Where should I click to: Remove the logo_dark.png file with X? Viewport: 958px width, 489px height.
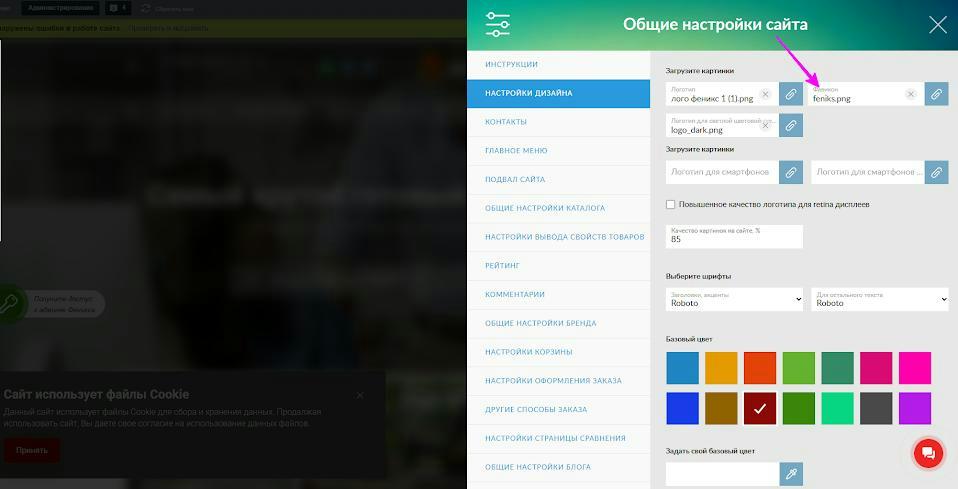coord(765,125)
